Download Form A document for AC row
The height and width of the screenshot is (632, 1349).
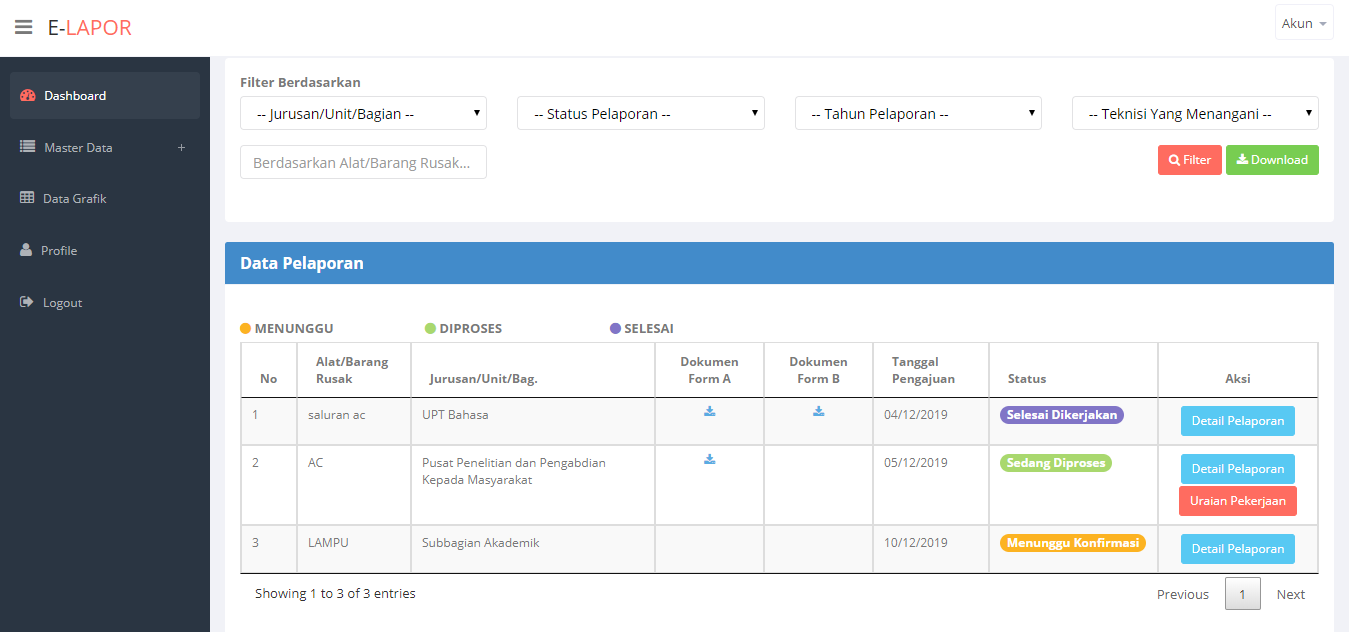click(710, 459)
